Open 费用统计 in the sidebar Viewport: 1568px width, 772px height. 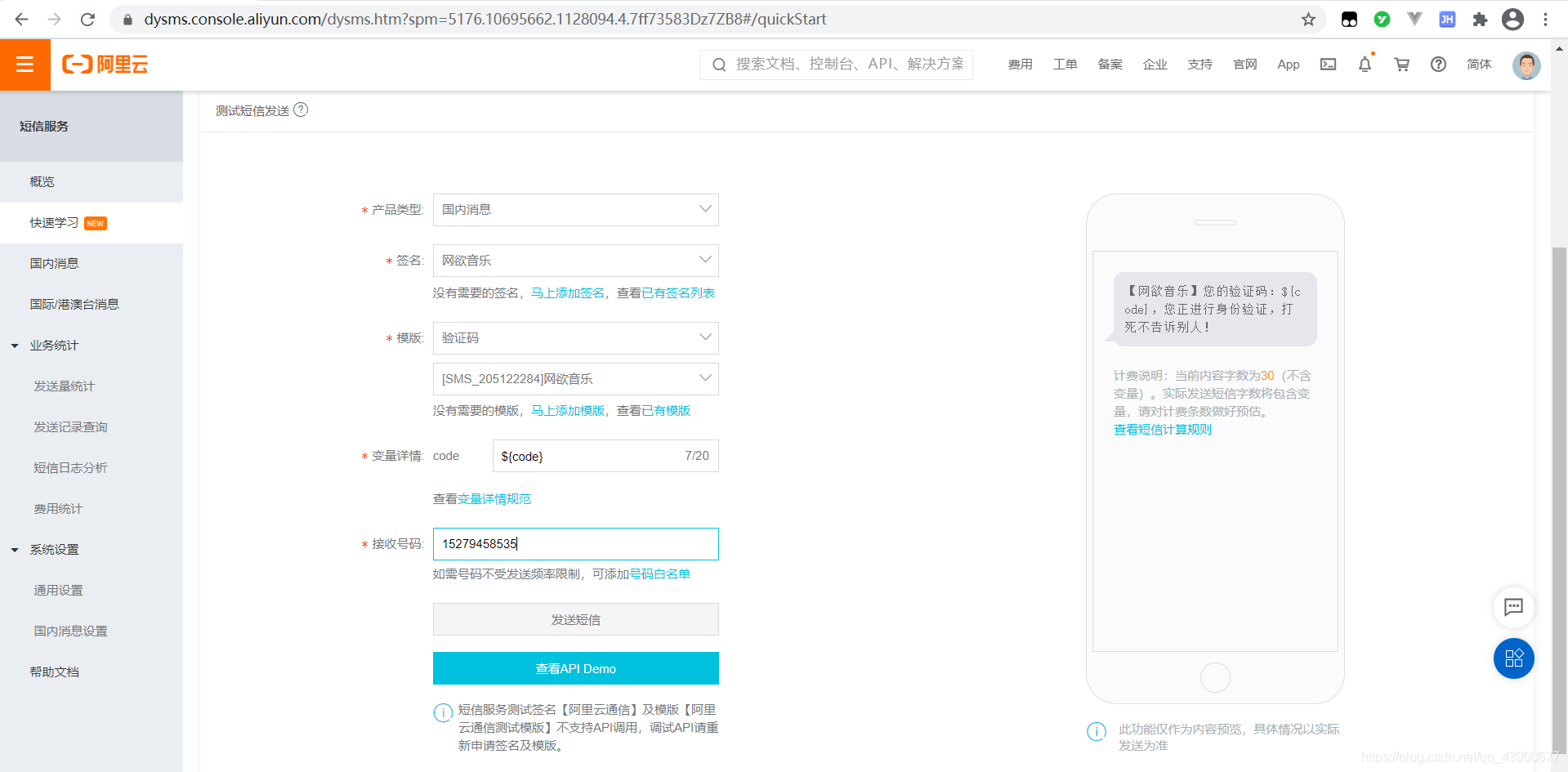(x=92, y=509)
